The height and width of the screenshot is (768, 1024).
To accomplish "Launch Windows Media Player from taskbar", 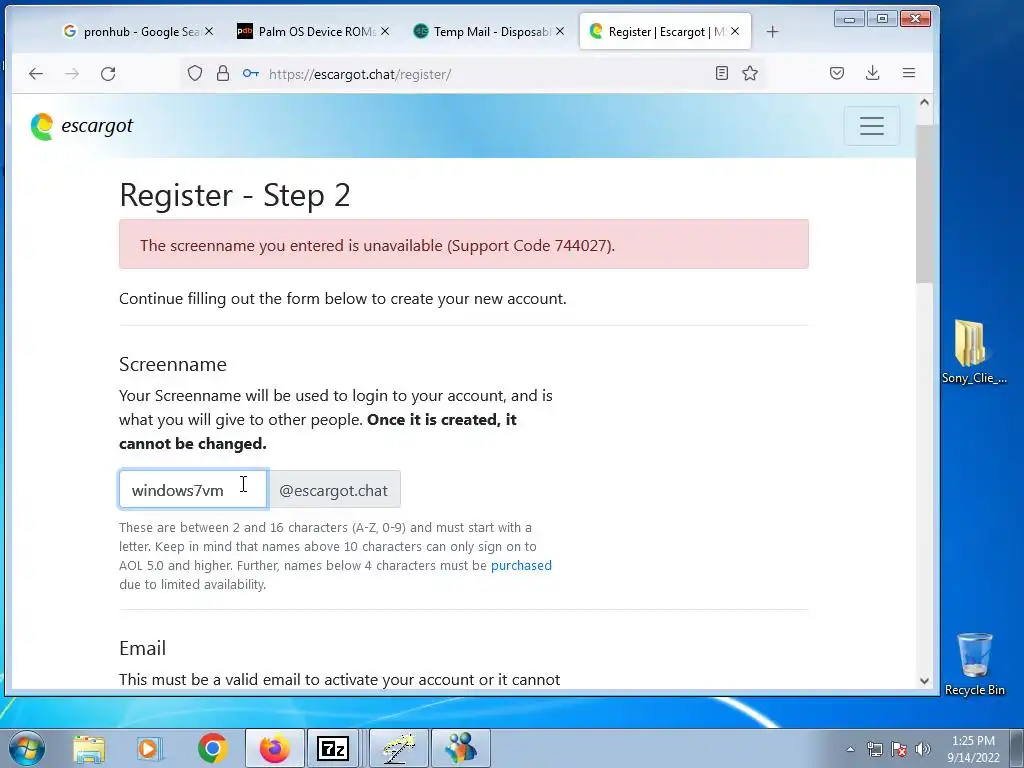I will coord(149,748).
